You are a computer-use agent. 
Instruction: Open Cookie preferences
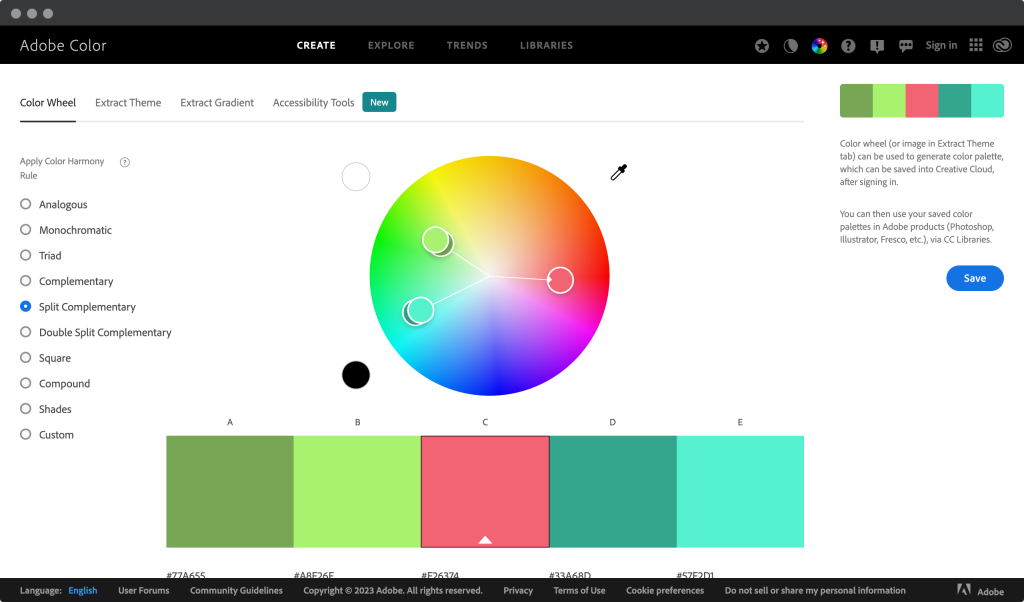[x=666, y=590]
